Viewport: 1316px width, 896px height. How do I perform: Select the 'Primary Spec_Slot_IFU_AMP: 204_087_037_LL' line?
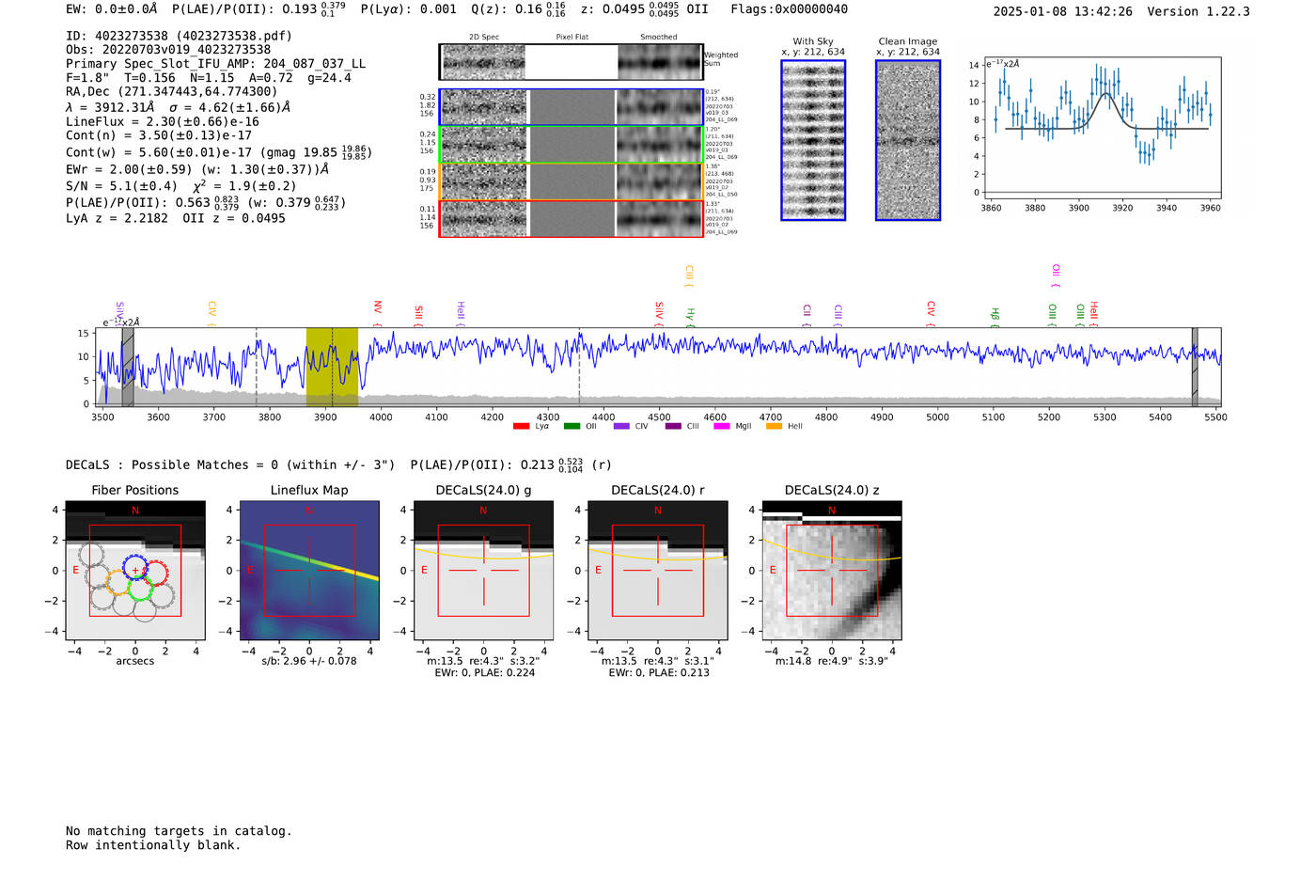215,64
